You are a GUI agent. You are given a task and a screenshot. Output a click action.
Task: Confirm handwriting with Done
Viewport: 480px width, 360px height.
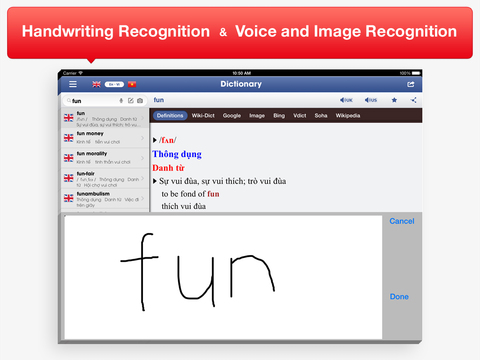click(x=399, y=297)
